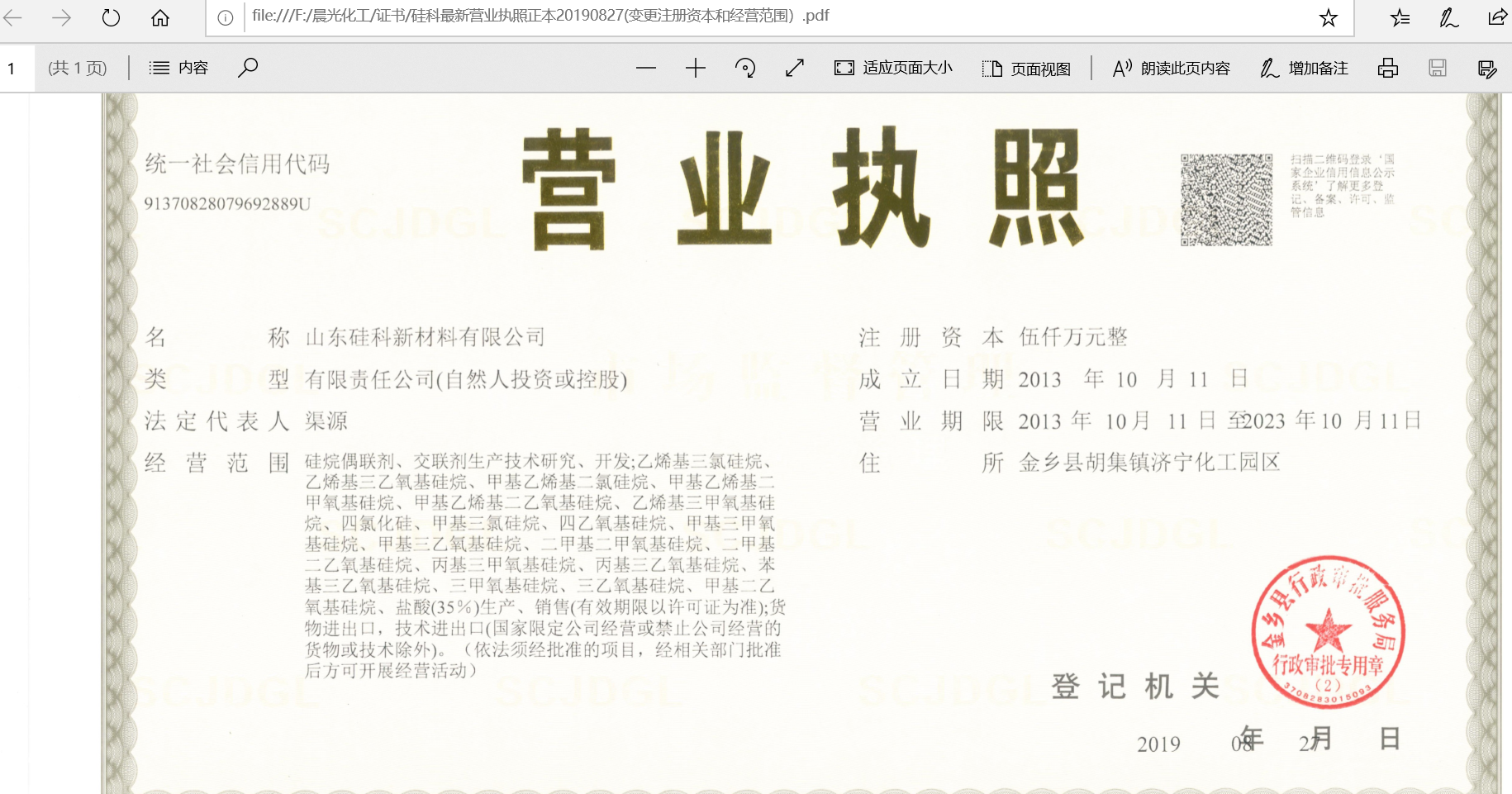Go forward with the forward arrow
The width and height of the screenshot is (1512, 794).
[x=61, y=17]
